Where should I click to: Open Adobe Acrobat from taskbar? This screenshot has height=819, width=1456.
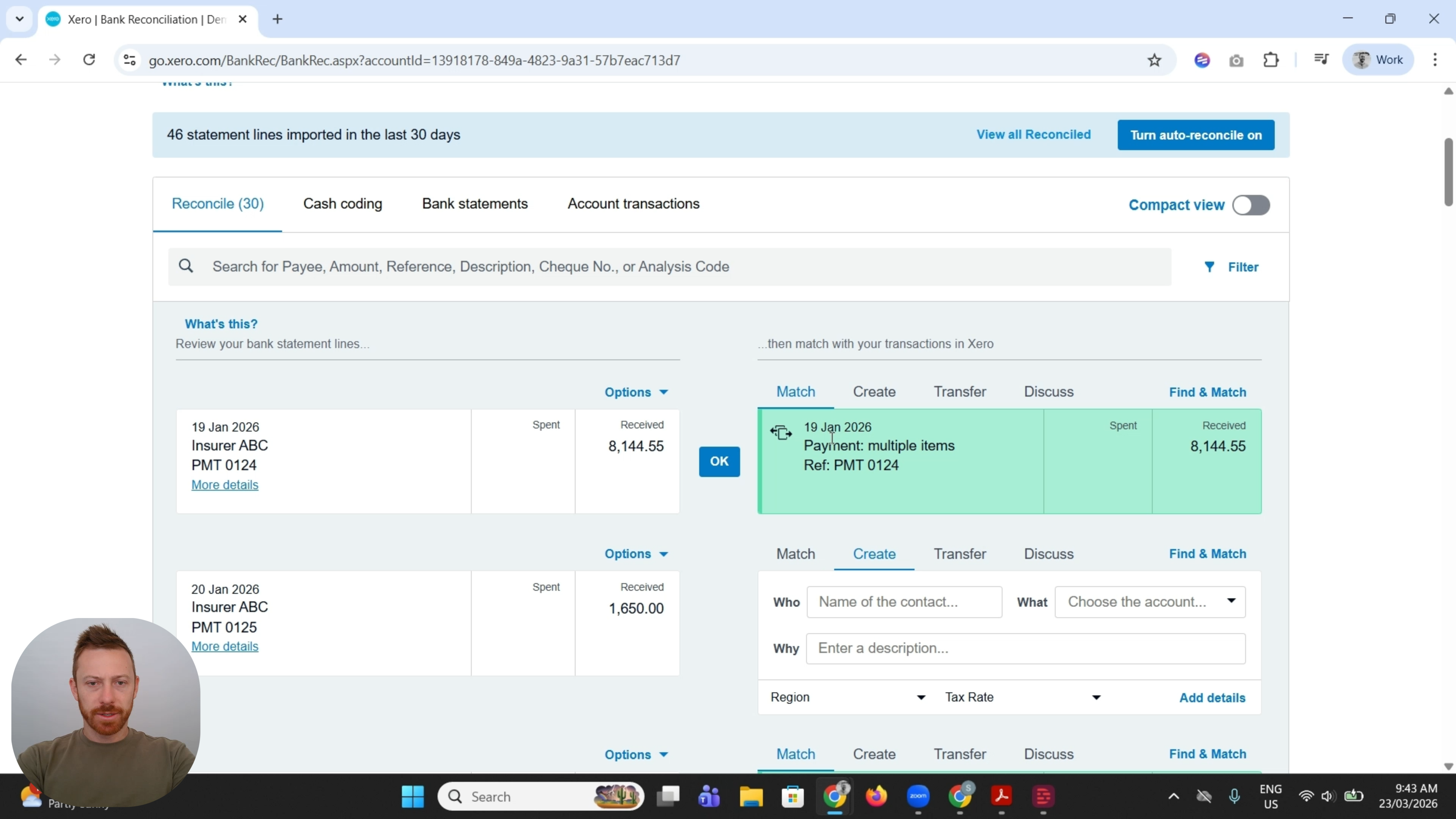coord(1001,796)
